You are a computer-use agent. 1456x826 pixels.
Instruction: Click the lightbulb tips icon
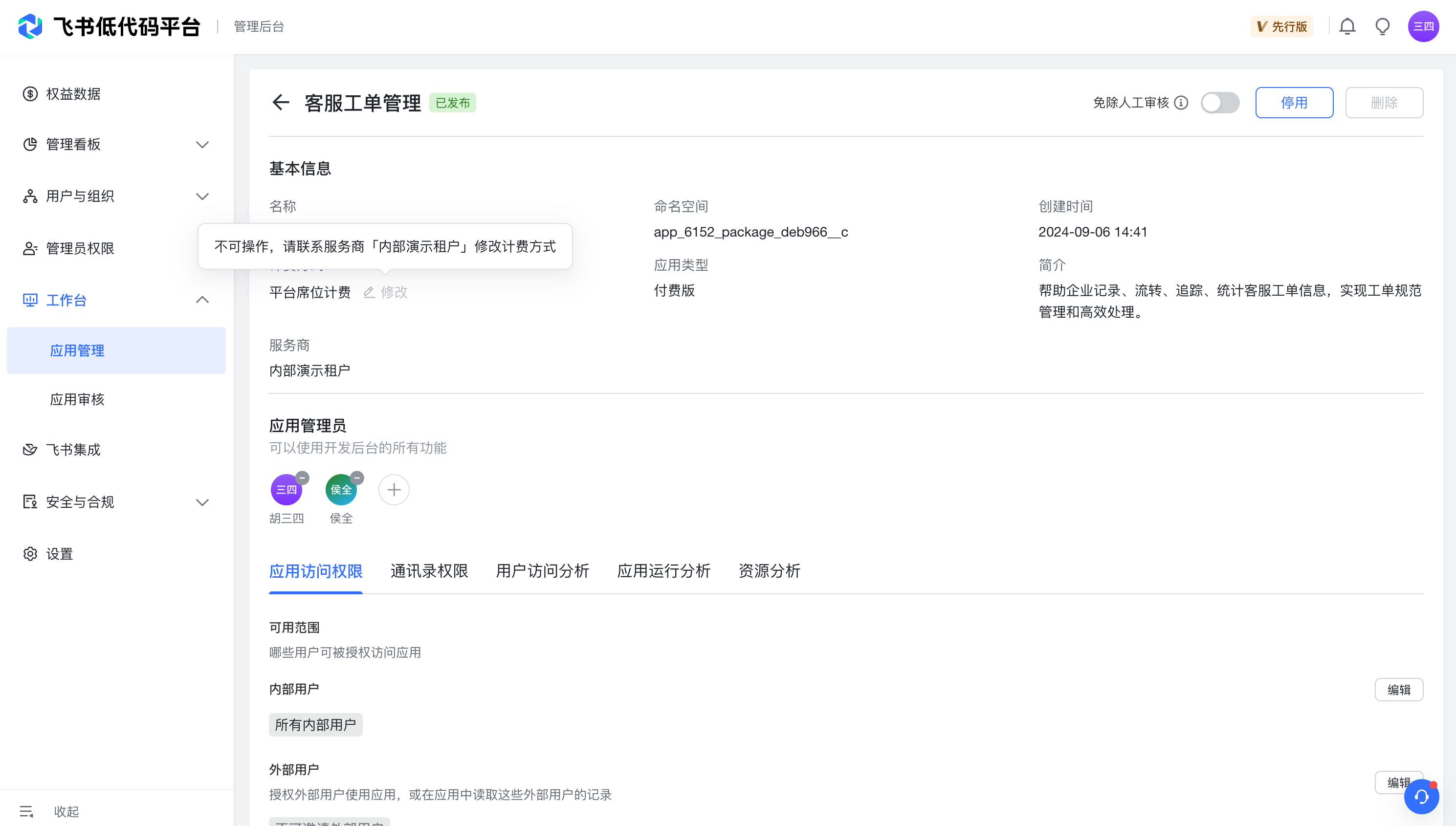(1382, 27)
